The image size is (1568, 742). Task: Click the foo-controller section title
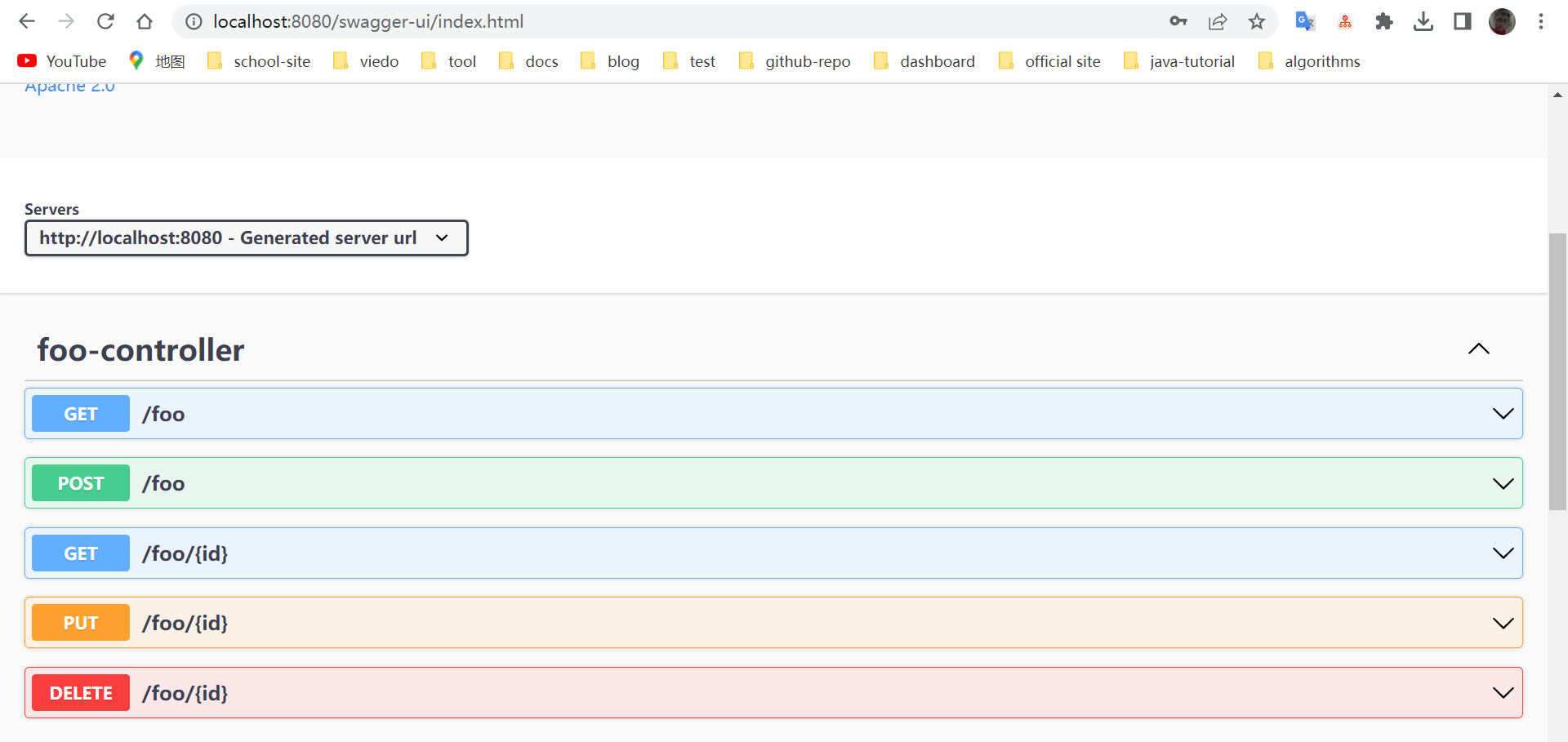coord(140,349)
